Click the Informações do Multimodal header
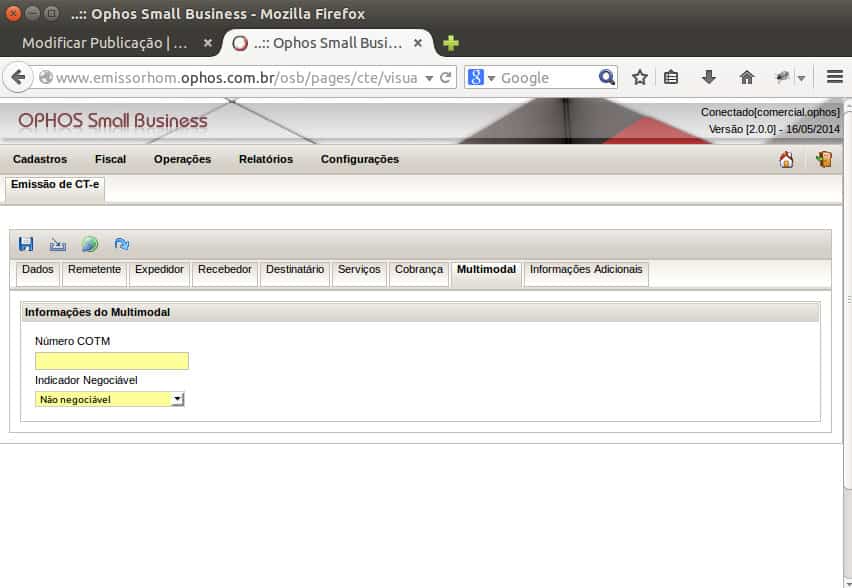The image size is (852, 588). coord(419,312)
